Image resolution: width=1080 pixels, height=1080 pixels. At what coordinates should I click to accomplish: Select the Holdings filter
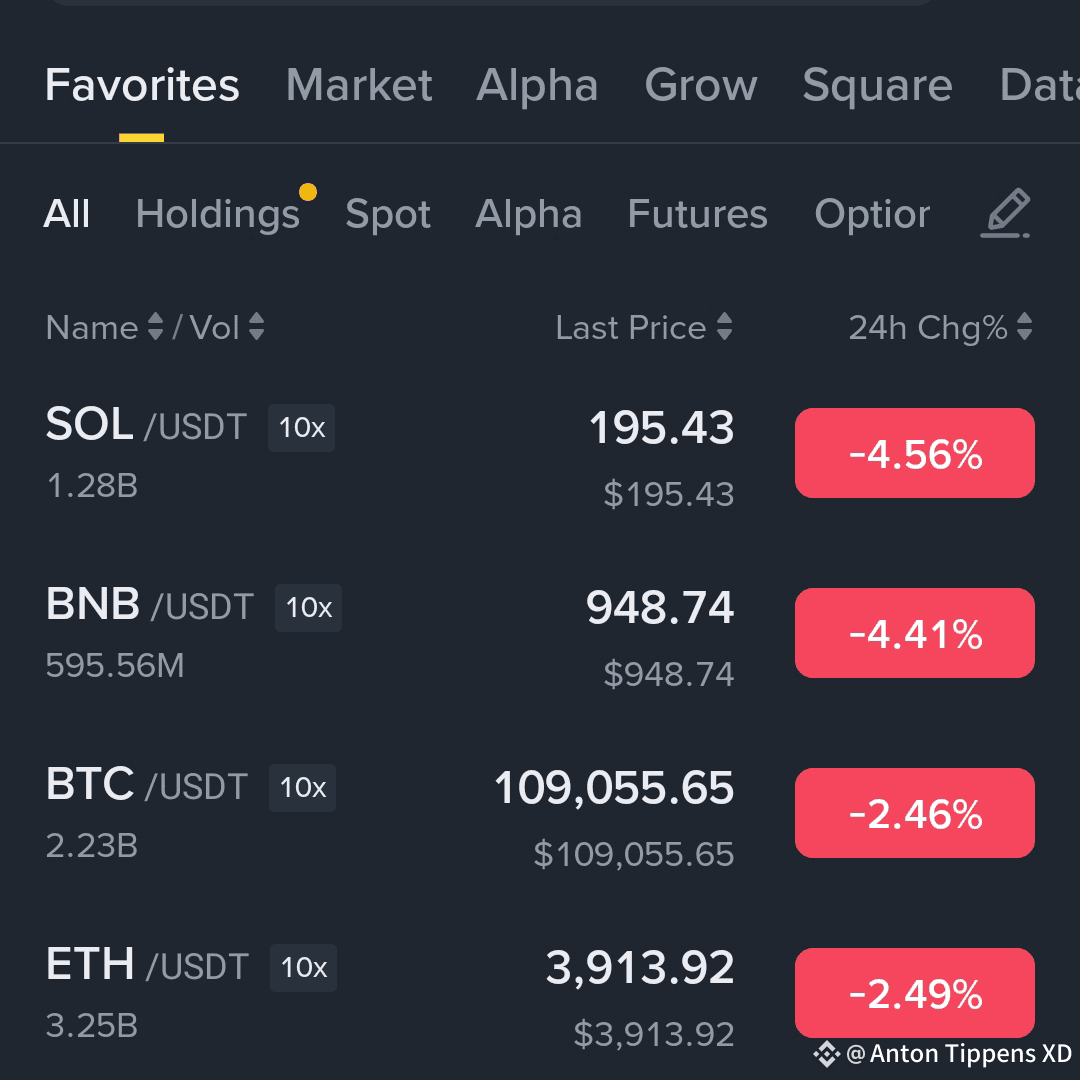tap(218, 214)
